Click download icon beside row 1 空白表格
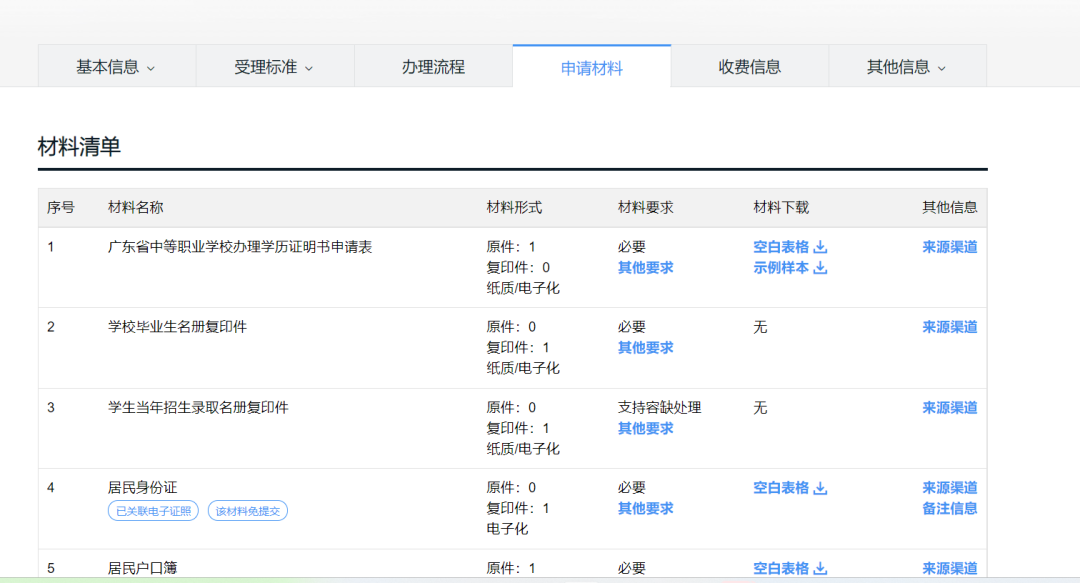The width and height of the screenshot is (1080, 583). point(820,247)
